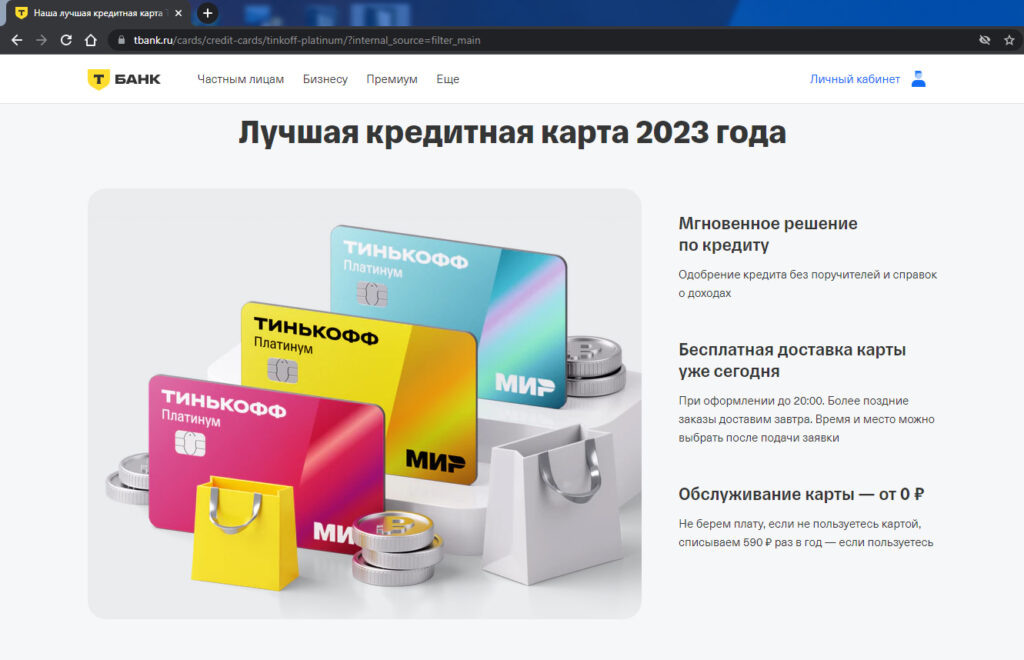Click heading 'Лучшая кредитная карта 2023 года'

(x=512, y=133)
